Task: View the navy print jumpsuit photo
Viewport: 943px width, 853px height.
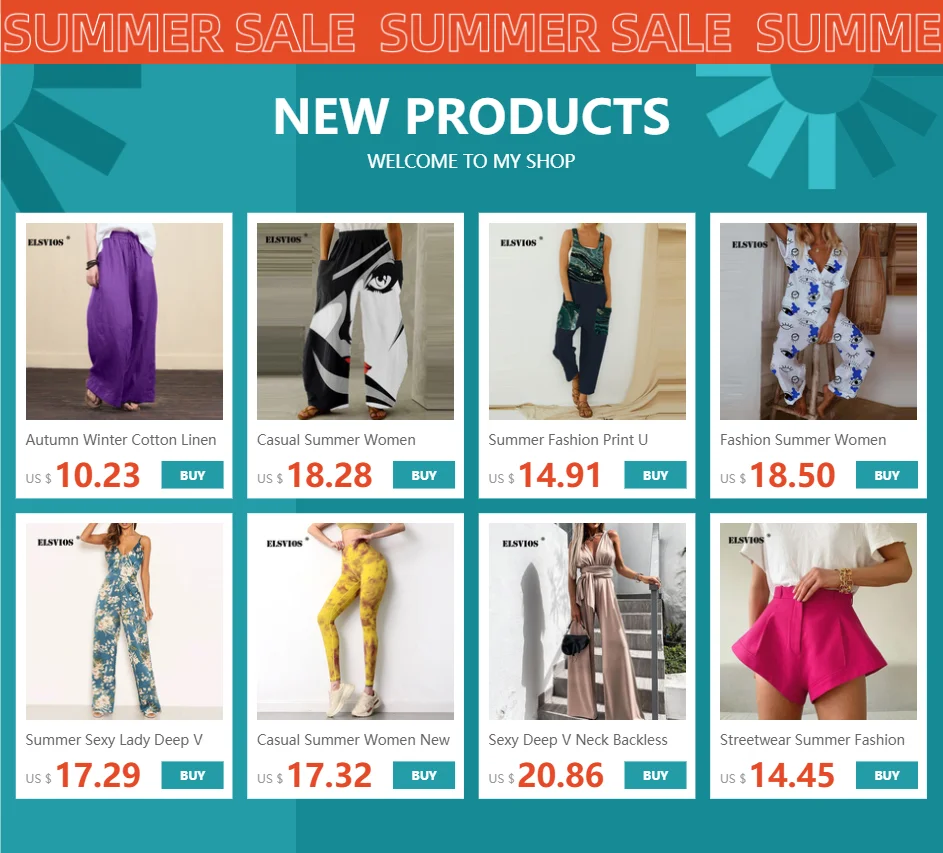Action: (x=587, y=321)
